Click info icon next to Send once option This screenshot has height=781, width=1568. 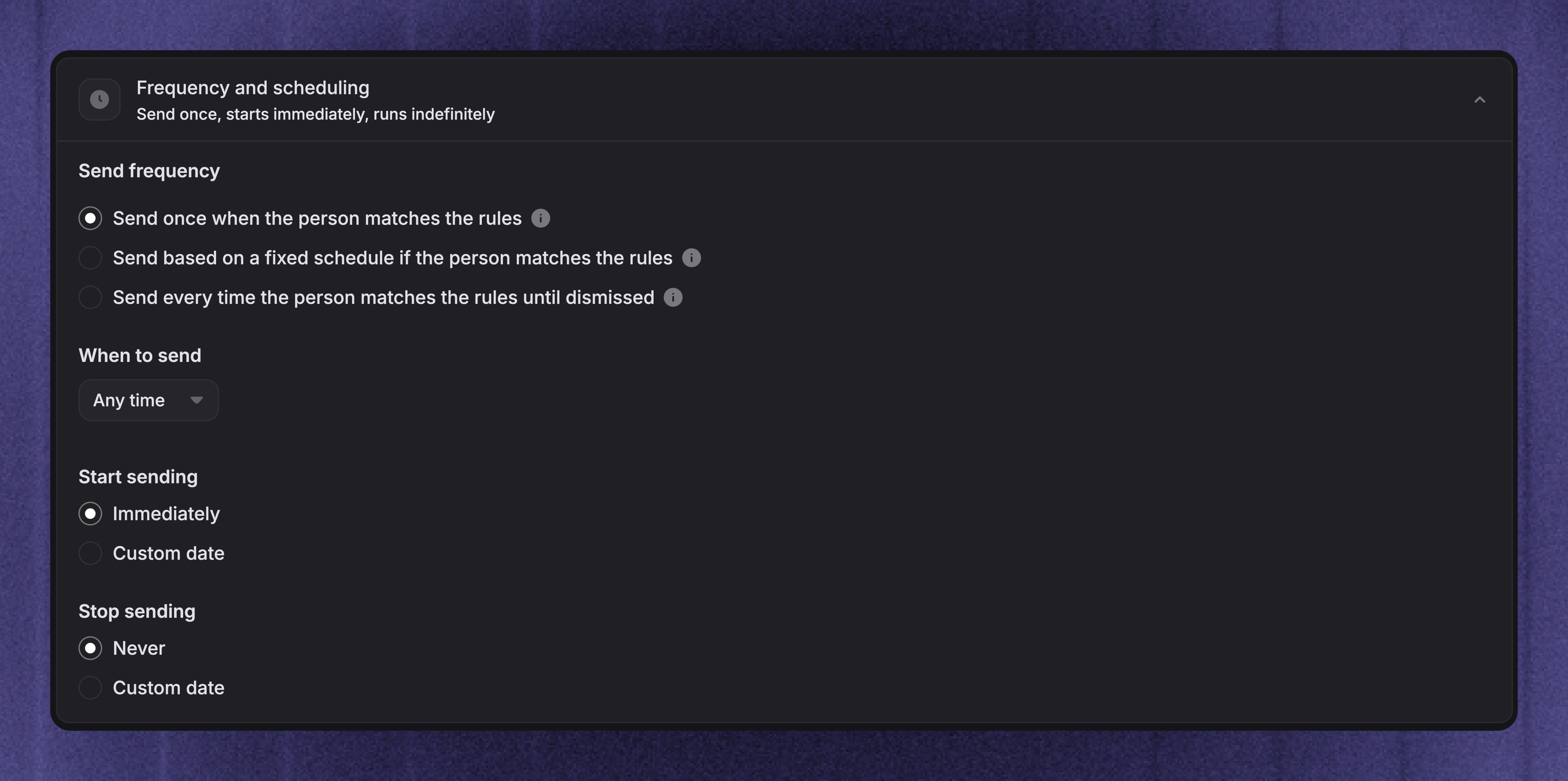[x=541, y=218]
